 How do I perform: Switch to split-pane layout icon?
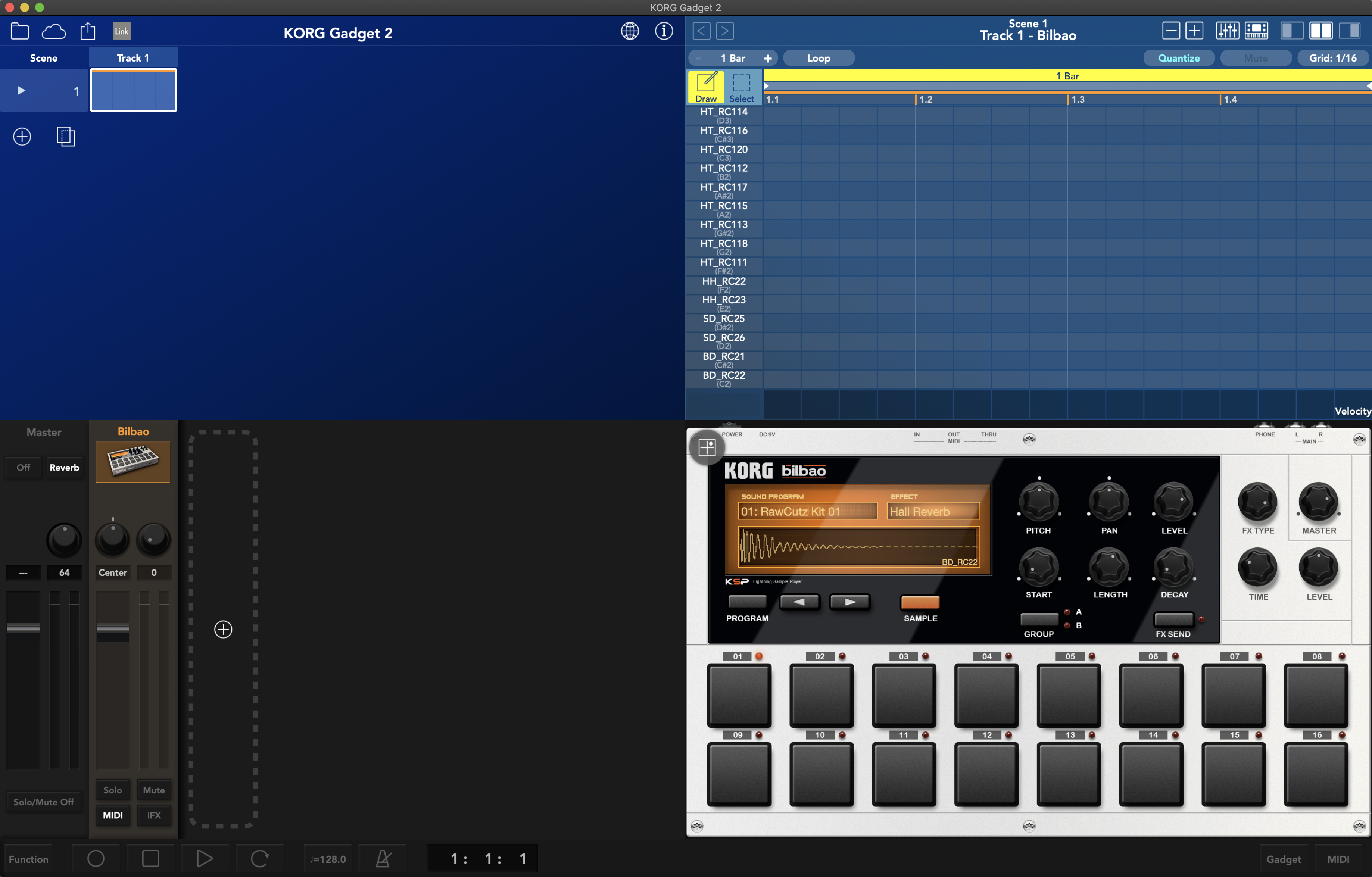point(1321,31)
